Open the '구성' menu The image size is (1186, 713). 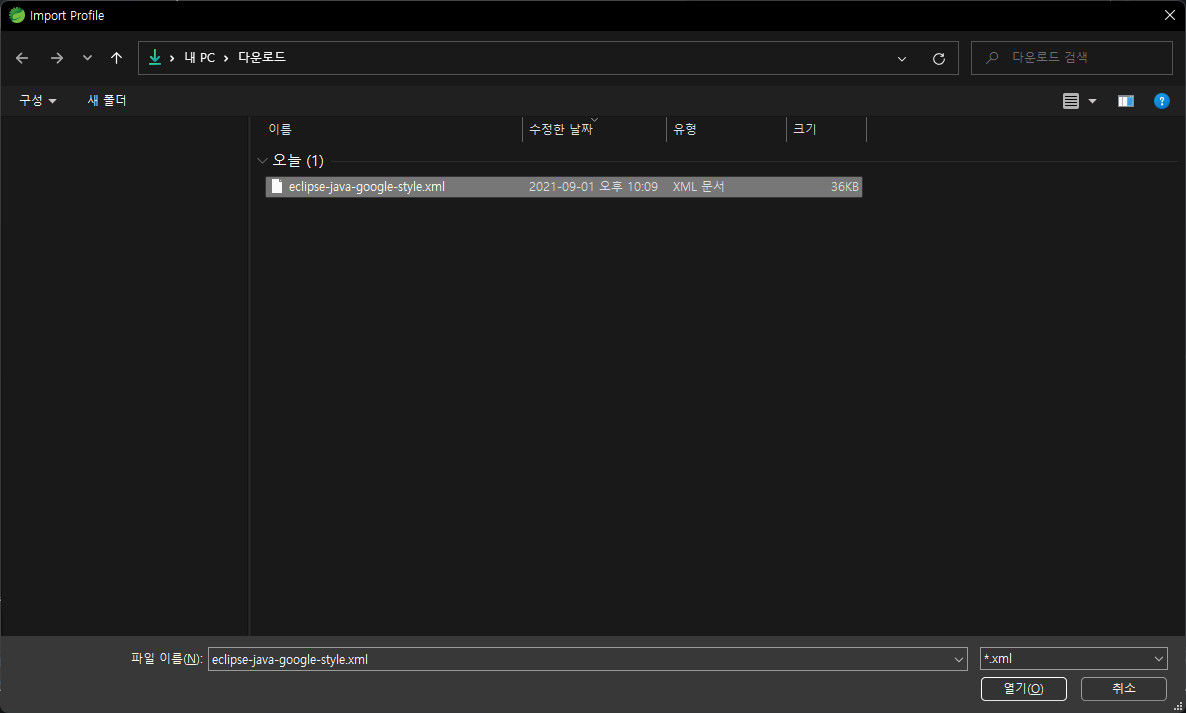coord(37,101)
